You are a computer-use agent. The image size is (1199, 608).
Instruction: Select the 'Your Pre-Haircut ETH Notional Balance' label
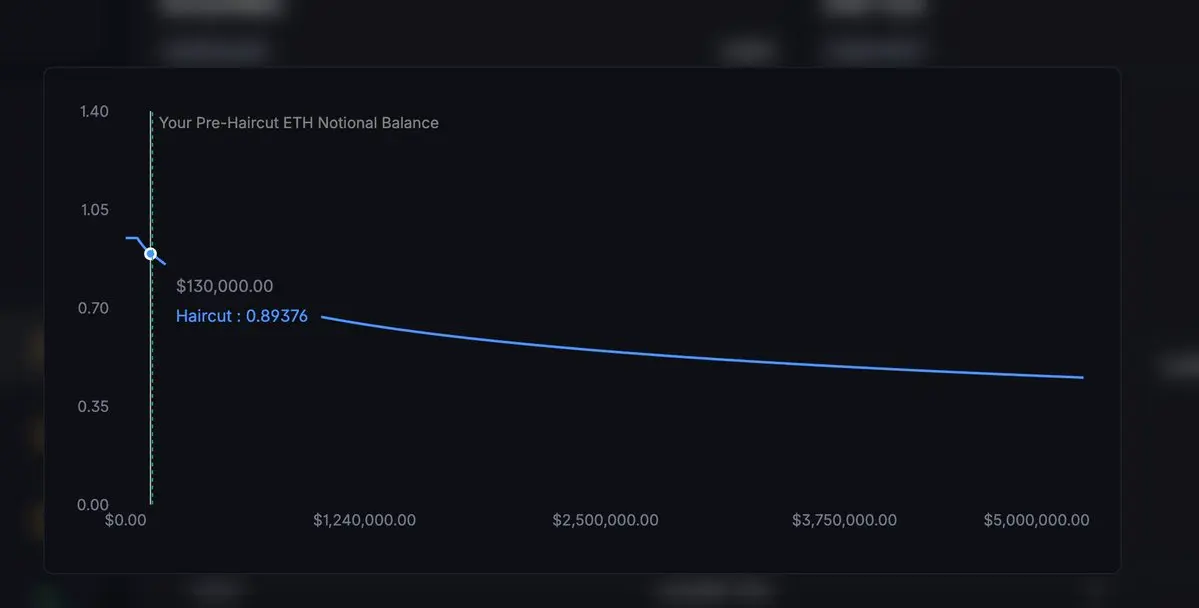click(x=299, y=123)
